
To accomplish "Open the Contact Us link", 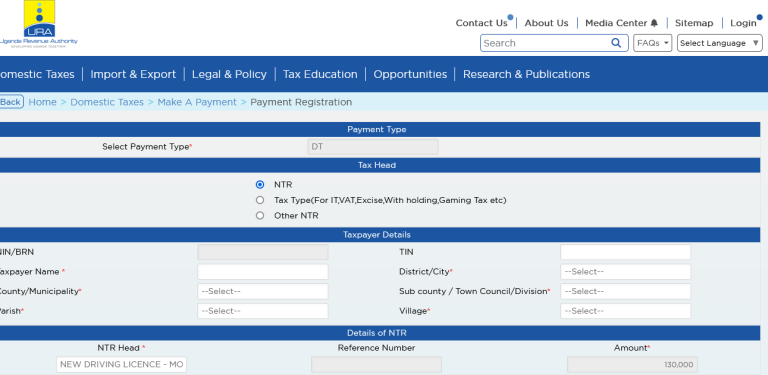I will point(481,23).
